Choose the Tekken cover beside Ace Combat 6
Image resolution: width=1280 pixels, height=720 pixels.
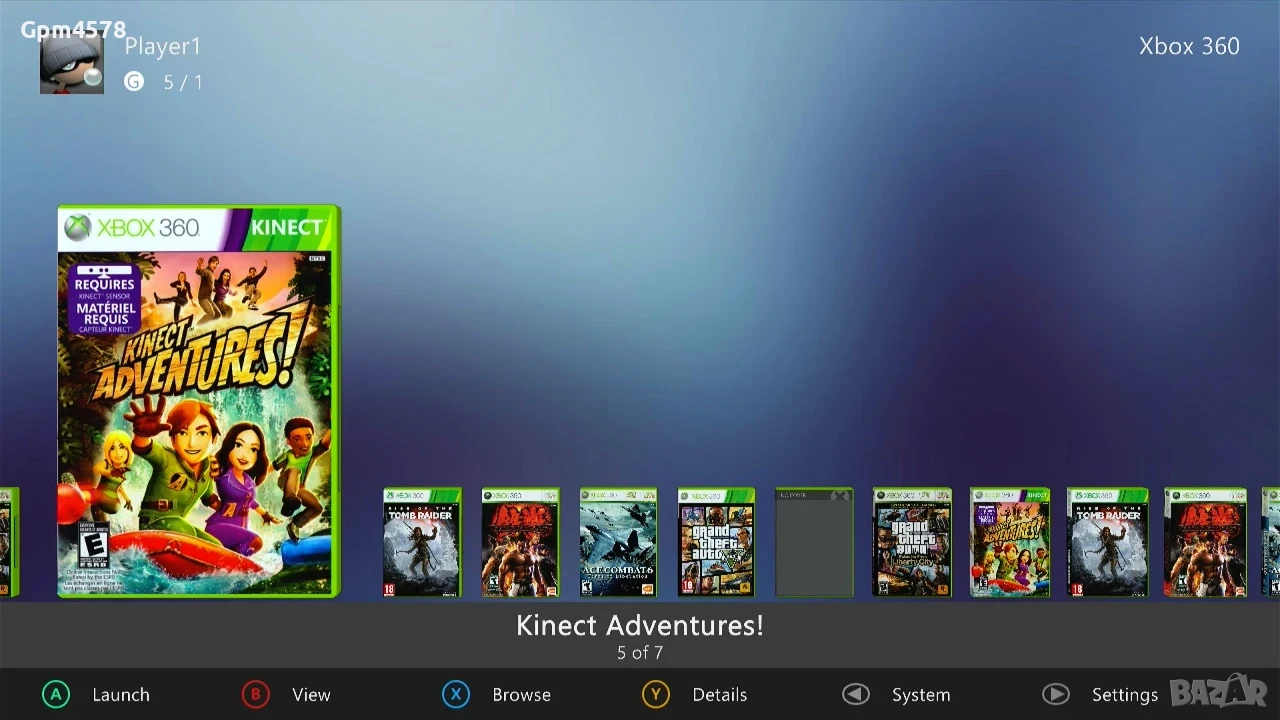(x=520, y=543)
